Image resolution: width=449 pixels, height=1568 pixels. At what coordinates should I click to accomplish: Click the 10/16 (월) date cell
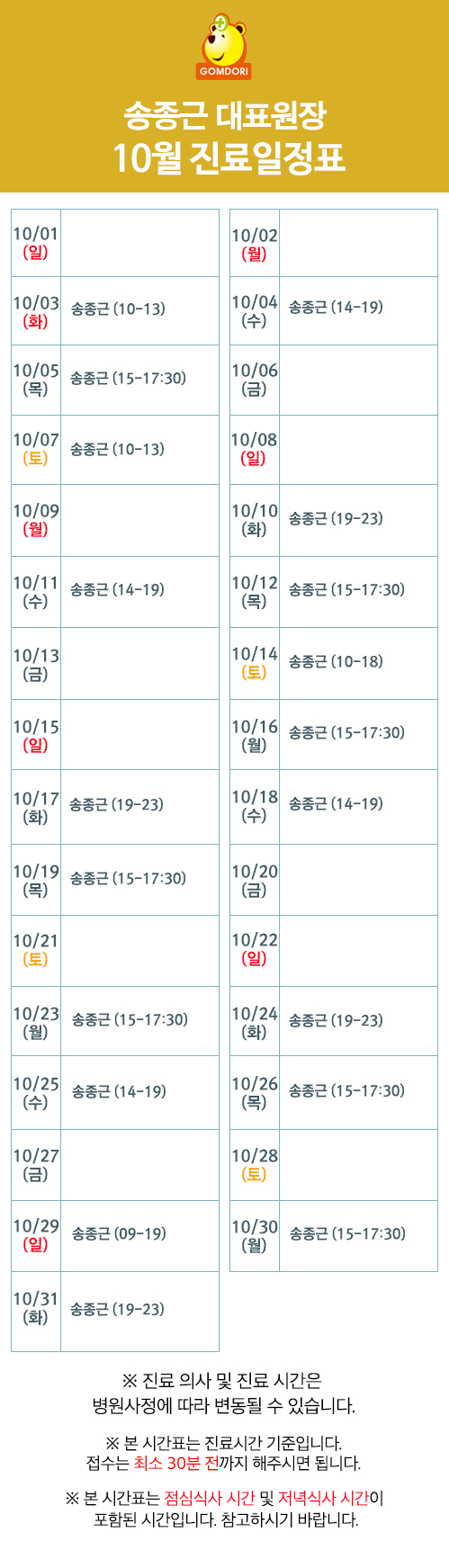coord(255,735)
